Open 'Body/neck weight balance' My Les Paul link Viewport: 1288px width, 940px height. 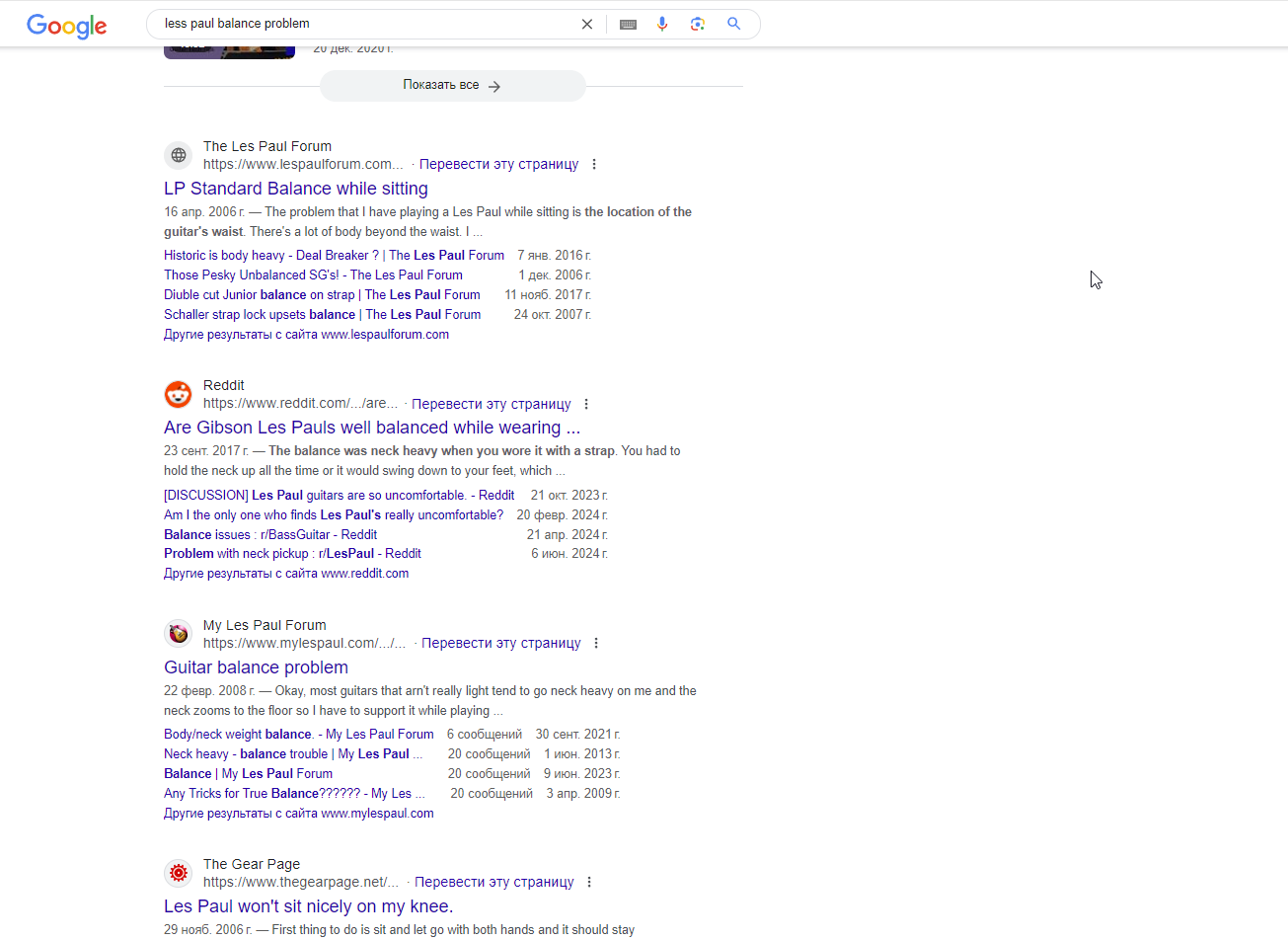299,734
